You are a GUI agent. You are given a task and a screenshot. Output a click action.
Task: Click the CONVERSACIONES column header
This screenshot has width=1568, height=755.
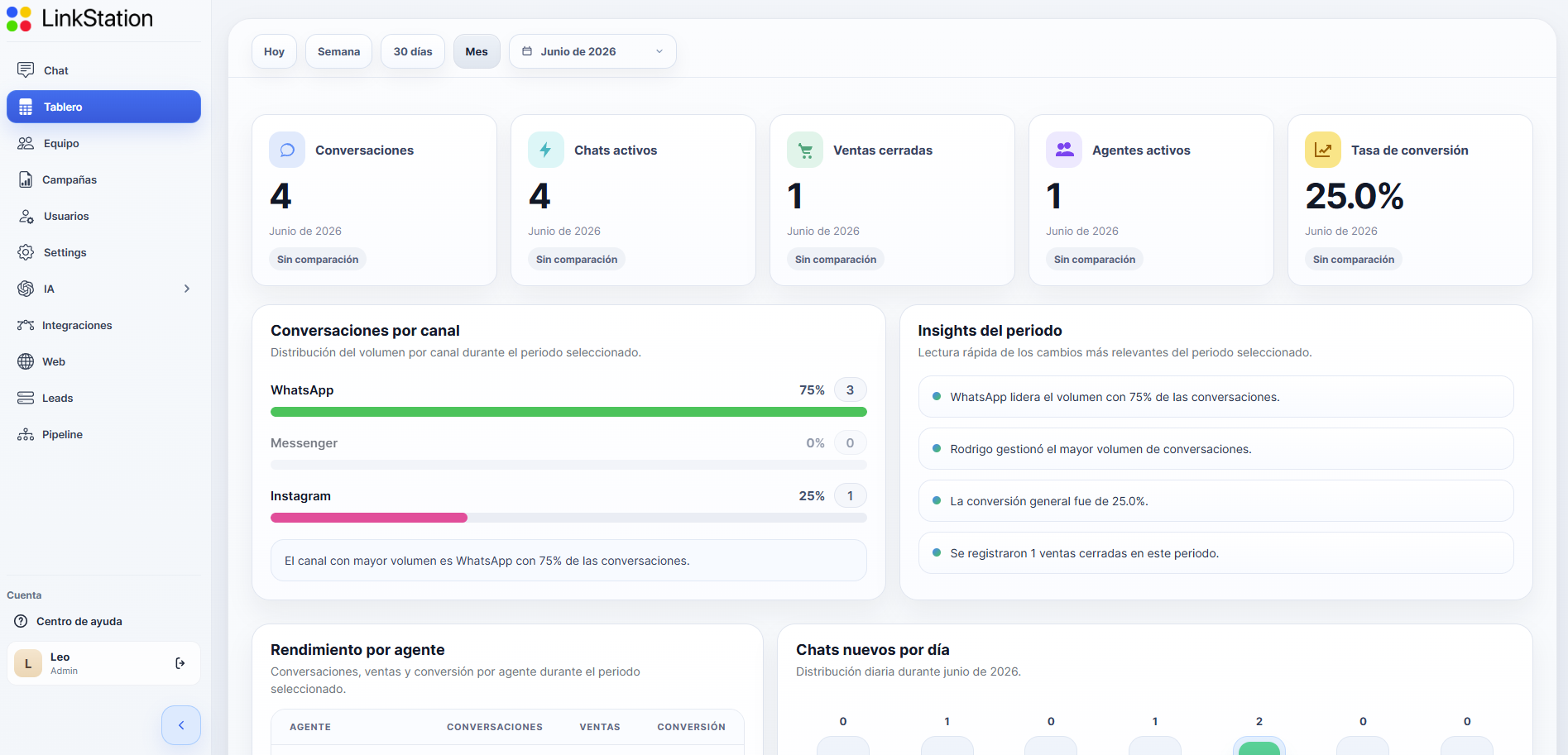click(x=495, y=727)
